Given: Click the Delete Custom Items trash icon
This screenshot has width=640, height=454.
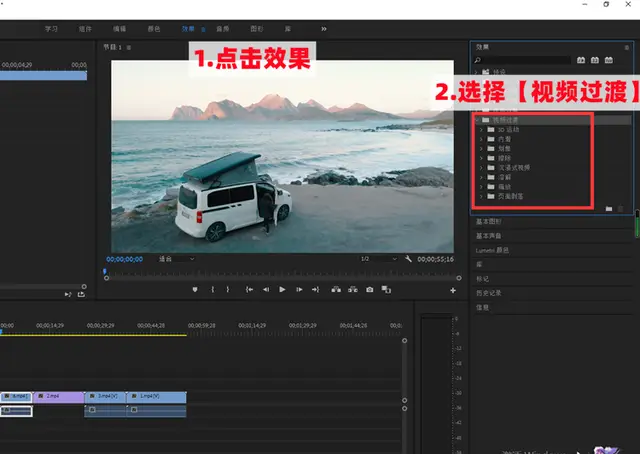Looking at the screenshot, I should [620, 209].
